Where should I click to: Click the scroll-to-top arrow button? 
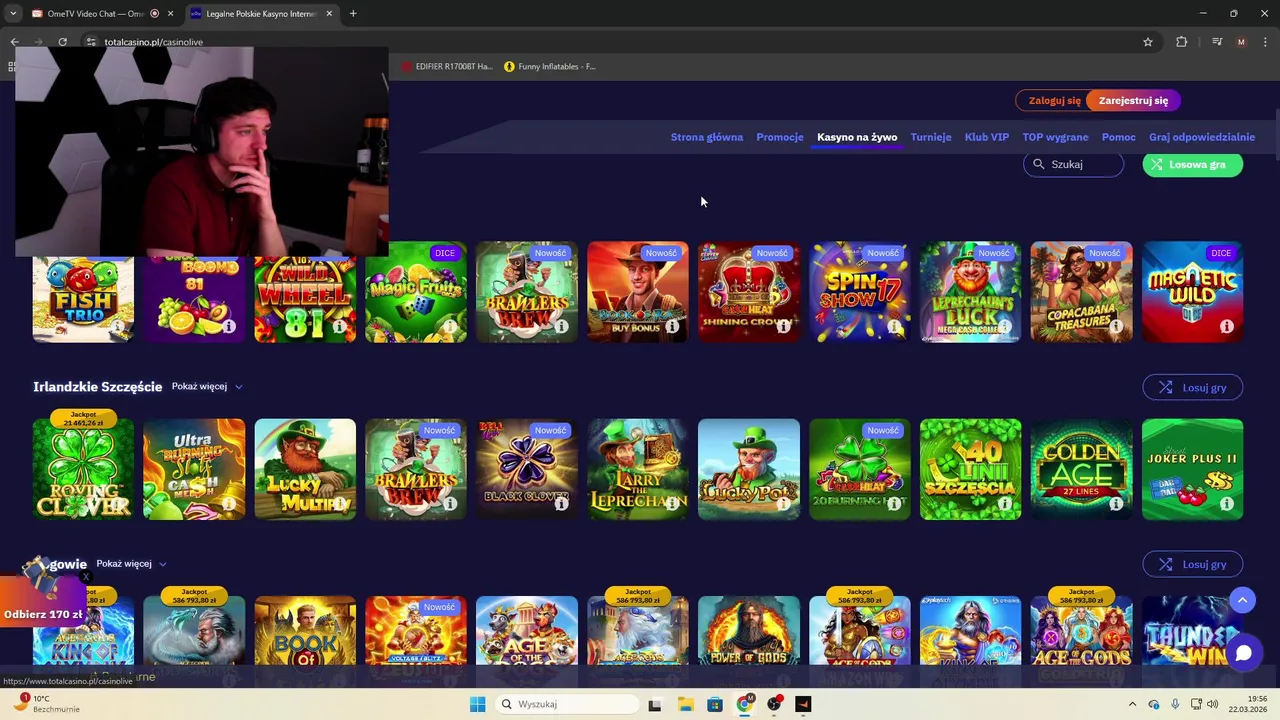(x=1242, y=599)
